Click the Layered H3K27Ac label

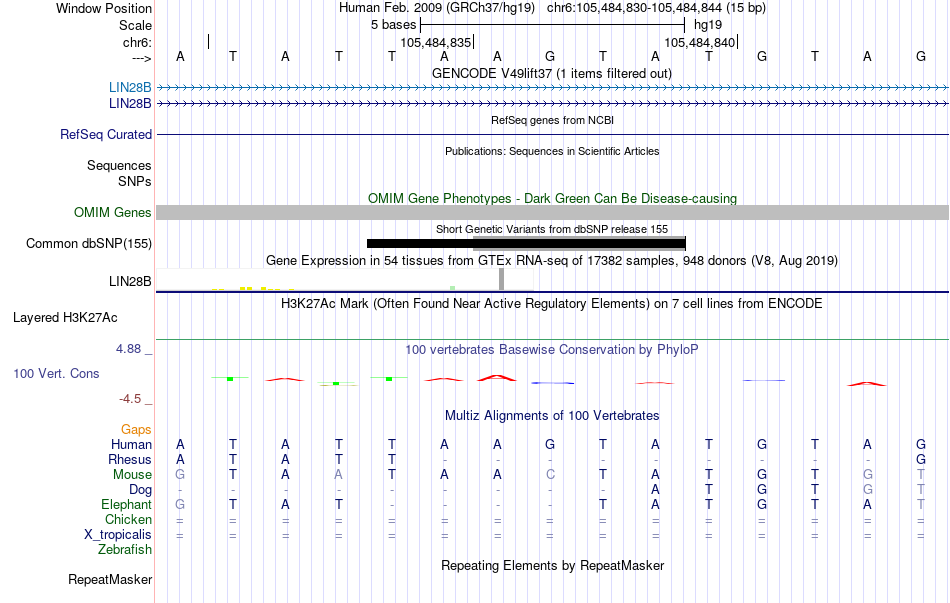[x=65, y=318]
